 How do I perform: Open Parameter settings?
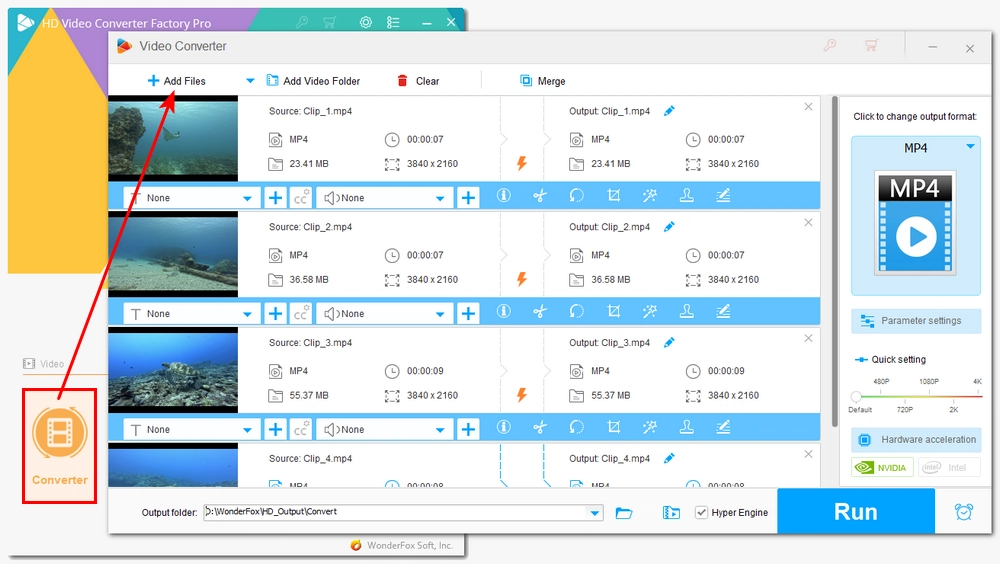[x=916, y=321]
